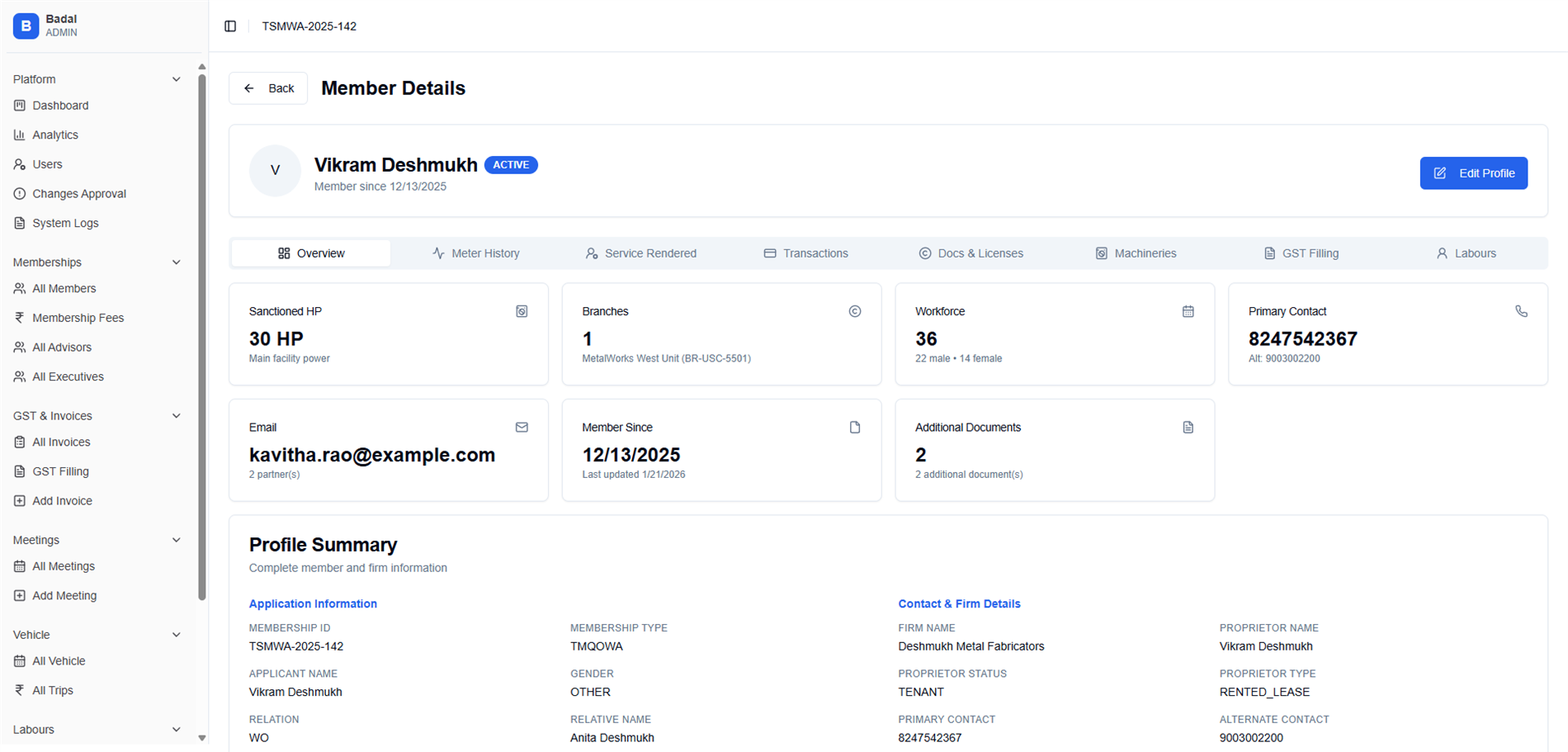Open All Executives list
Screen dimensions: 1568x752
click(68, 376)
